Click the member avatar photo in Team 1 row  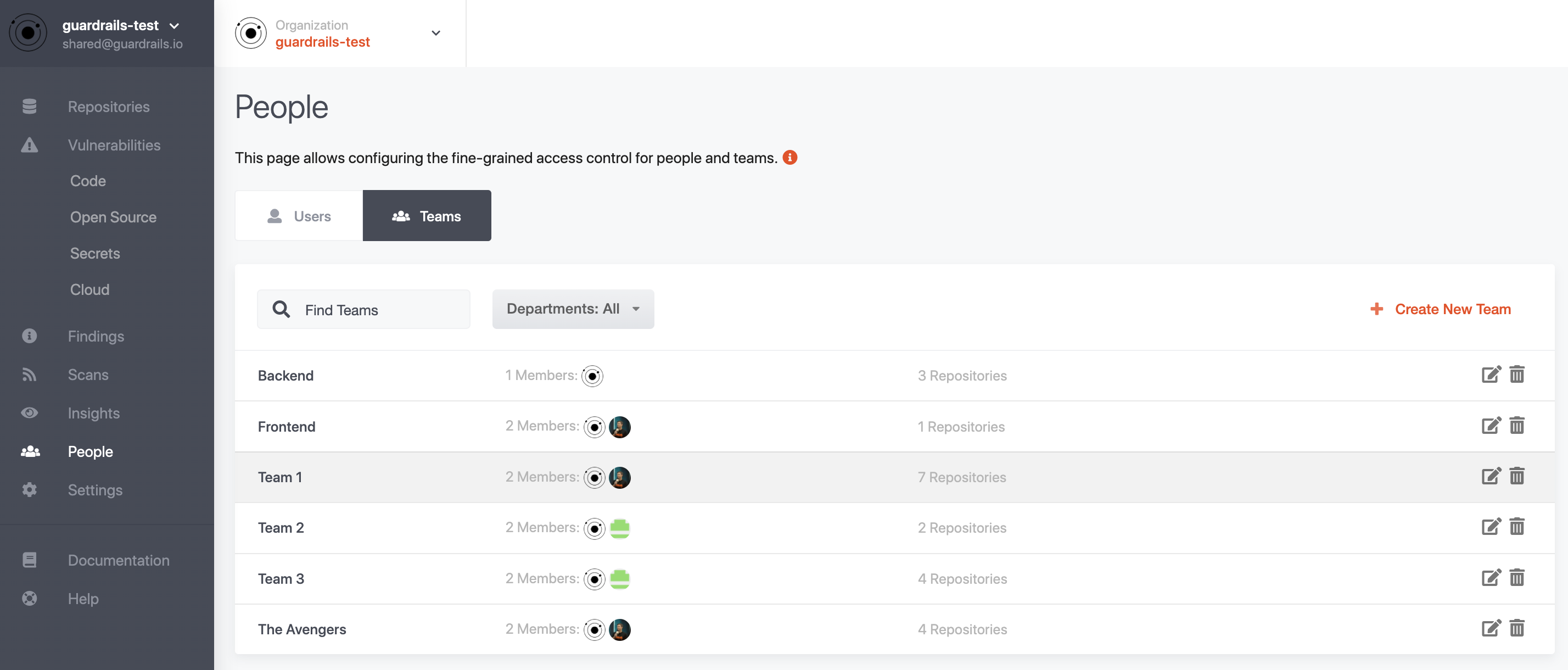620,478
